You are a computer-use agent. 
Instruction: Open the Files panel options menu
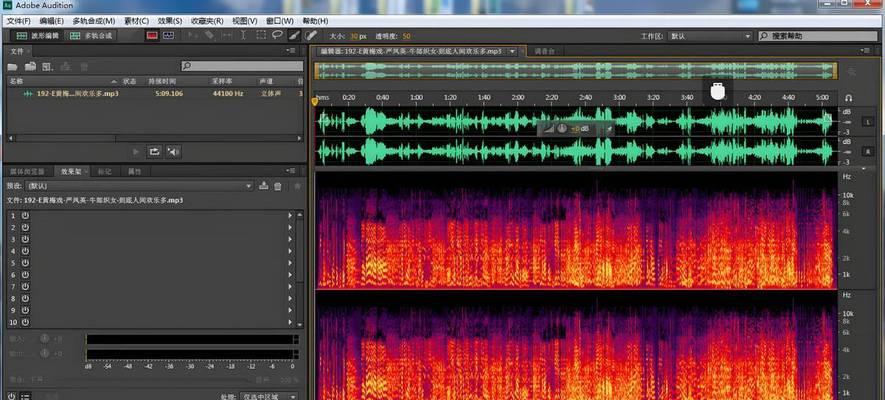coord(291,51)
